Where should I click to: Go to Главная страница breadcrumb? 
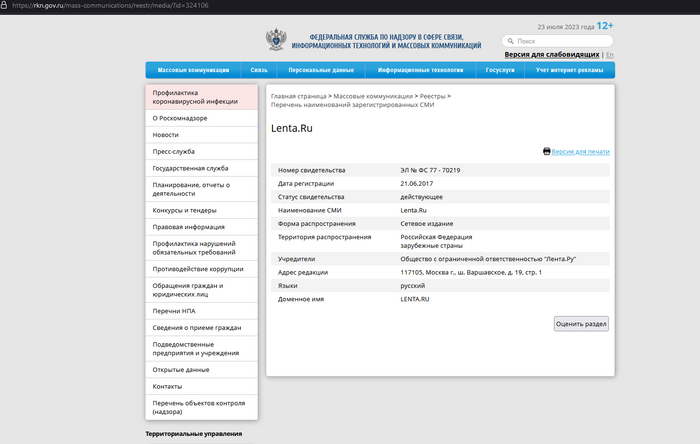[299, 95]
